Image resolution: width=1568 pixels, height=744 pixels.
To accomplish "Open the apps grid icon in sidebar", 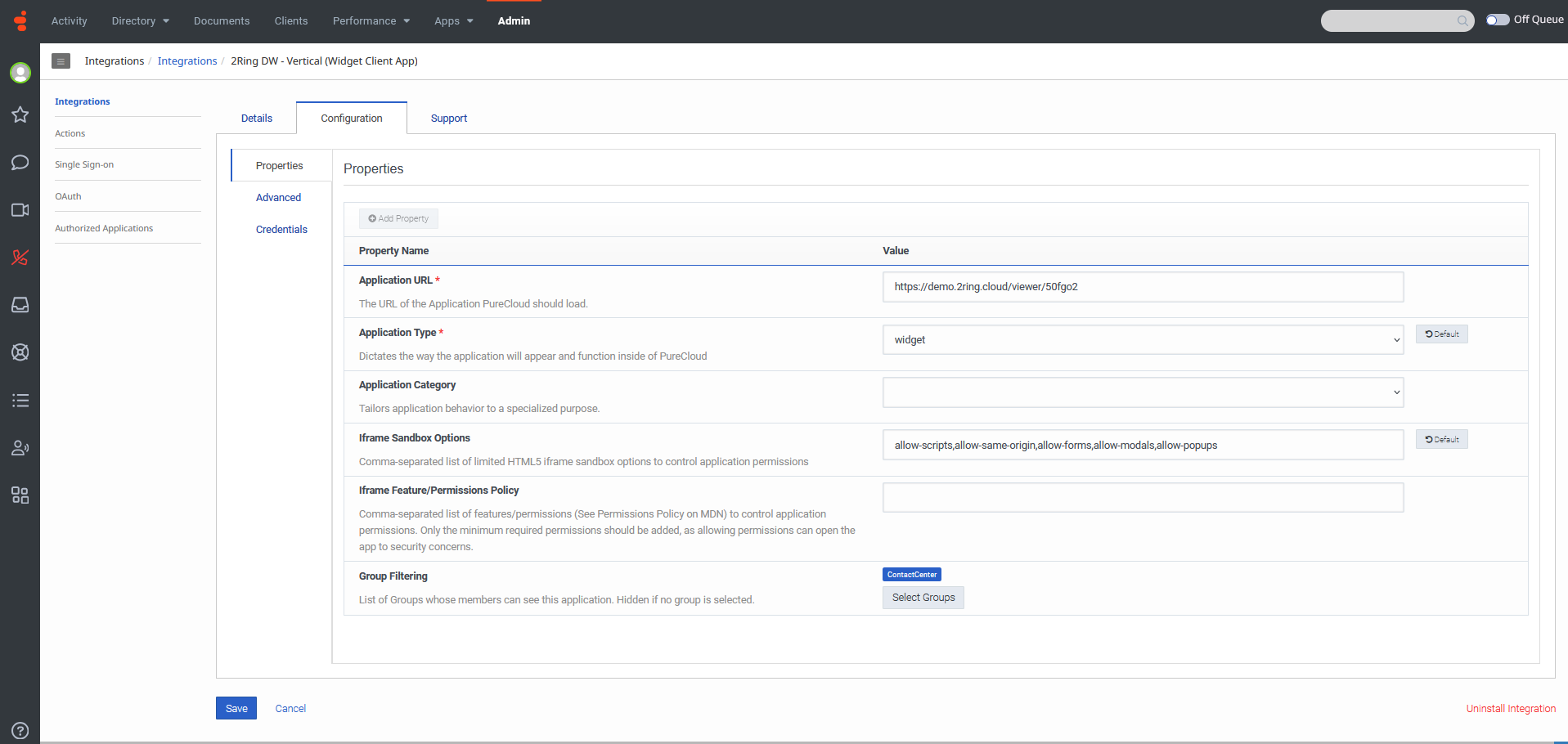I will point(20,495).
